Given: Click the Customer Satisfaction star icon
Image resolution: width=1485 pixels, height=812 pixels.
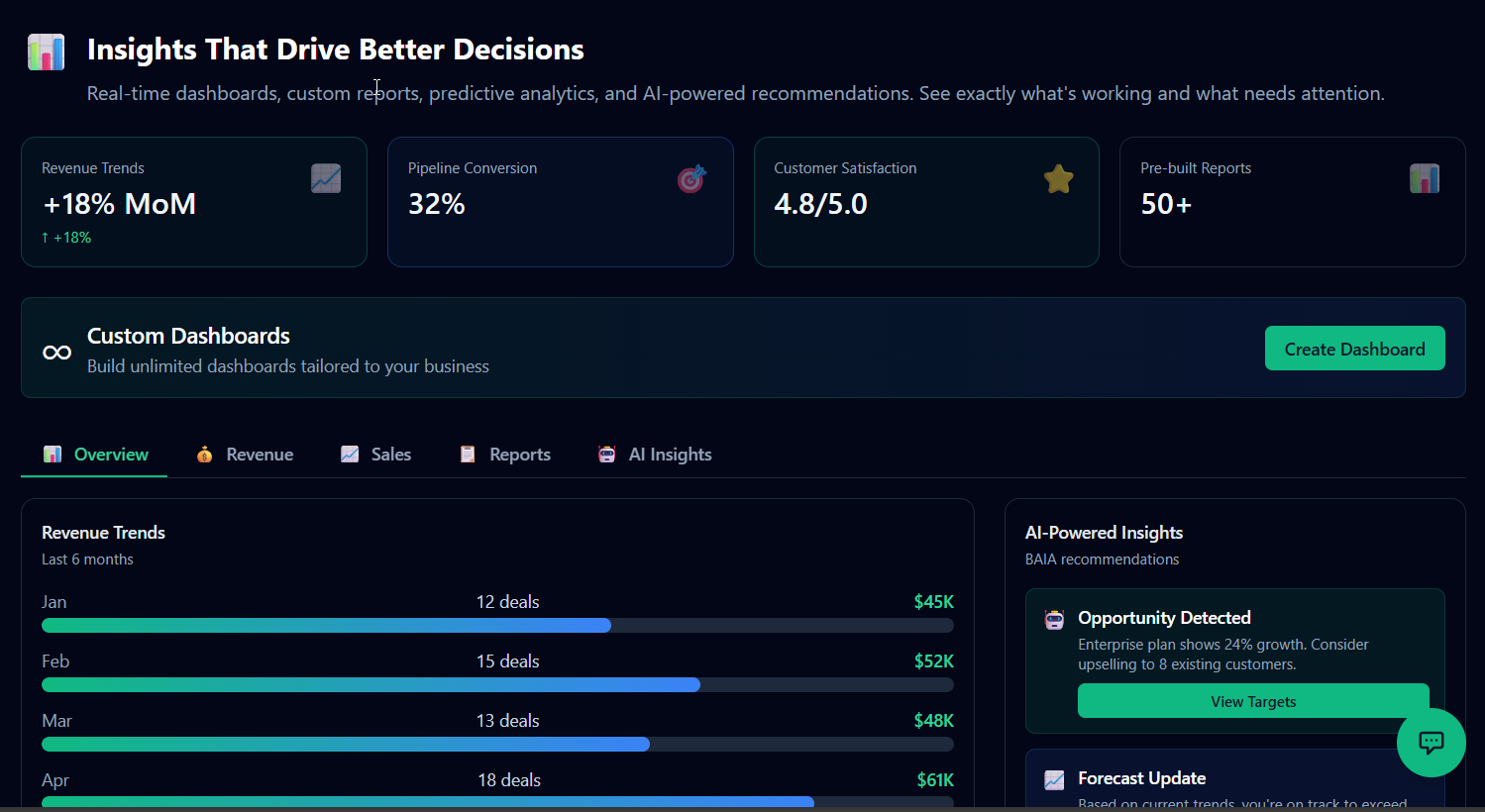Looking at the screenshot, I should click(x=1058, y=178).
